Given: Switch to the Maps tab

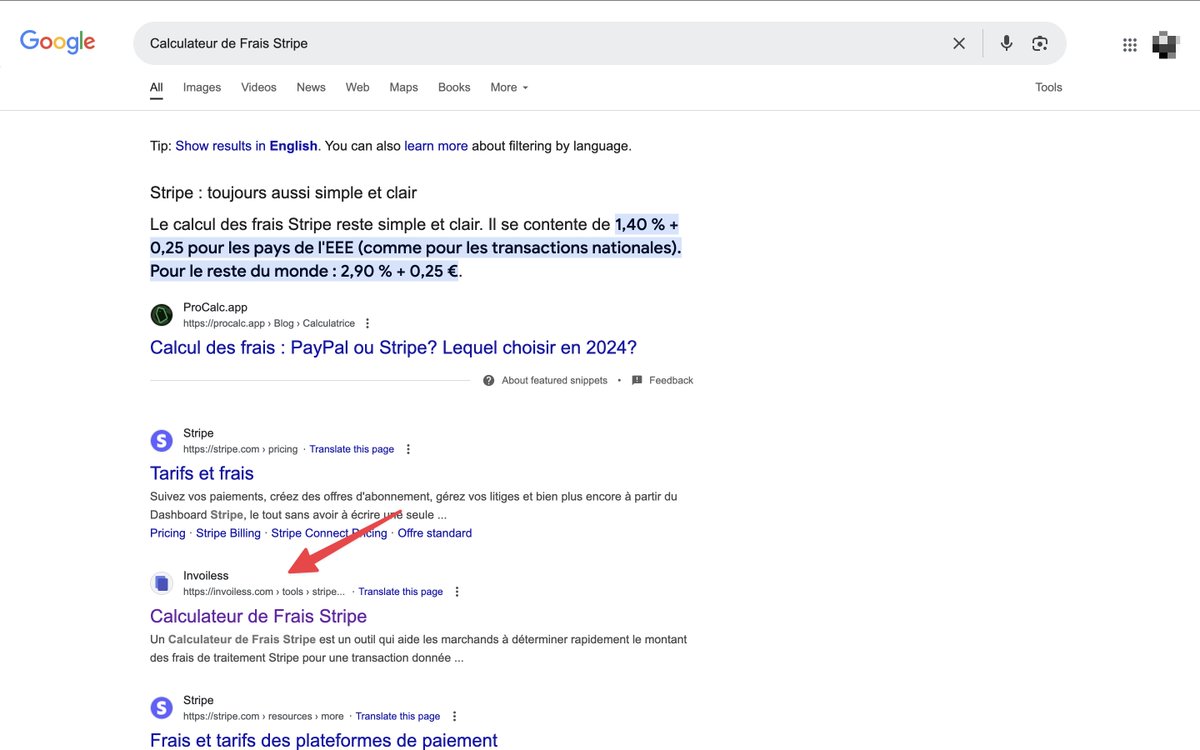Looking at the screenshot, I should click(x=404, y=87).
